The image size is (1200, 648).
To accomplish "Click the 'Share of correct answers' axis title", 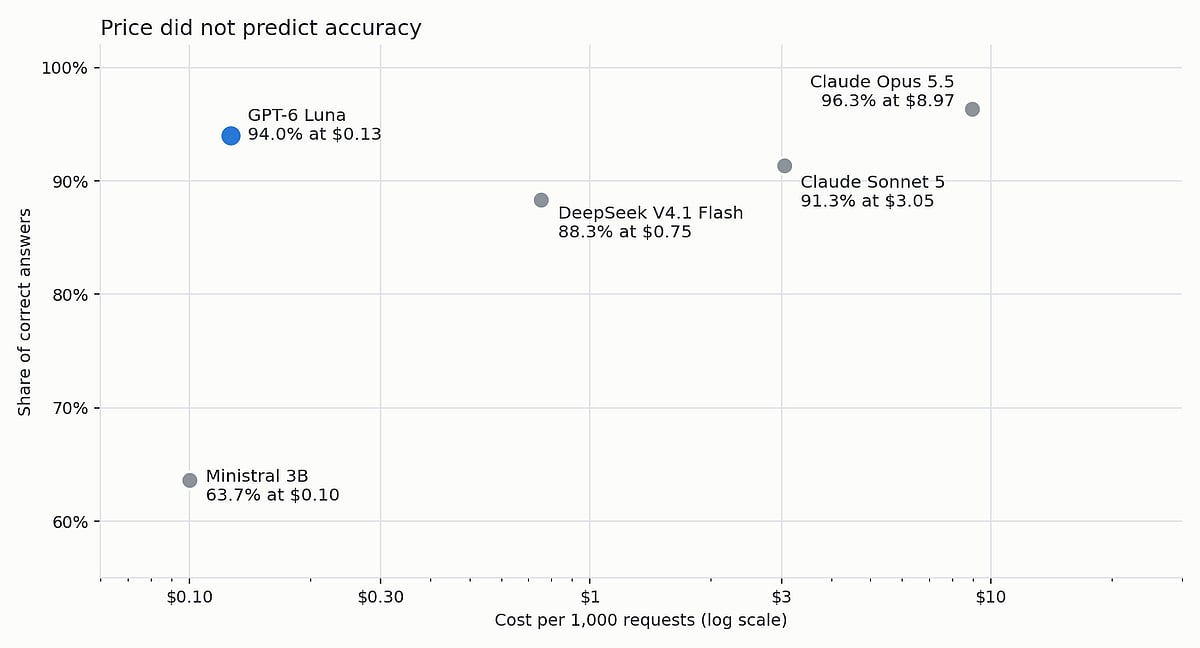I will click(x=25, y=312).
